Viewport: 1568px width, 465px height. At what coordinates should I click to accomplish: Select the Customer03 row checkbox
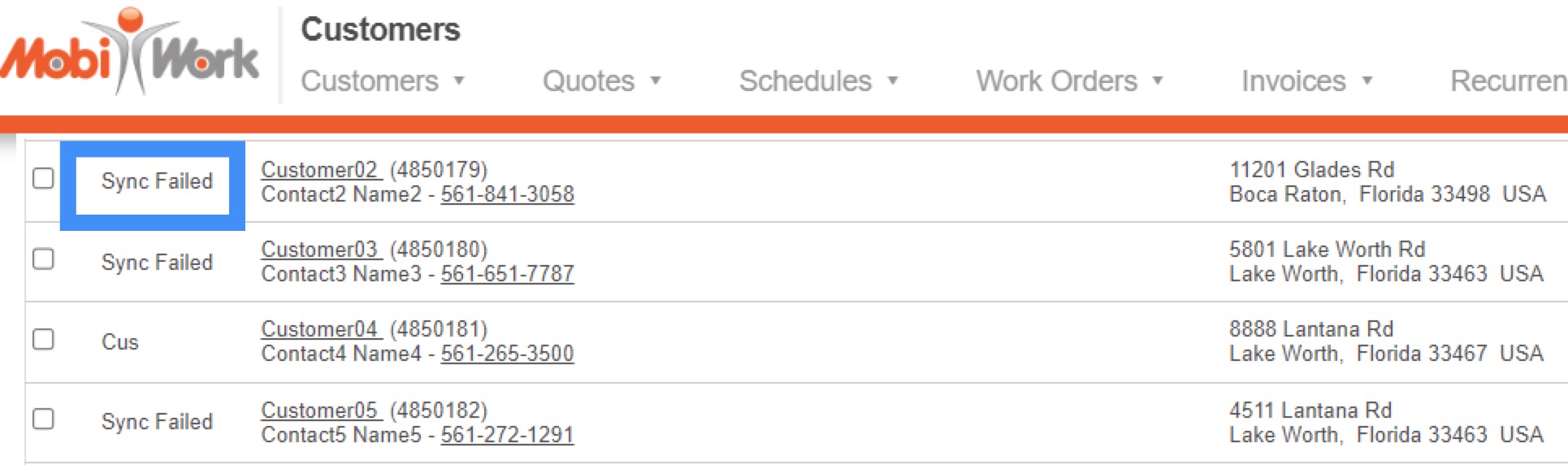coord(43,259)
